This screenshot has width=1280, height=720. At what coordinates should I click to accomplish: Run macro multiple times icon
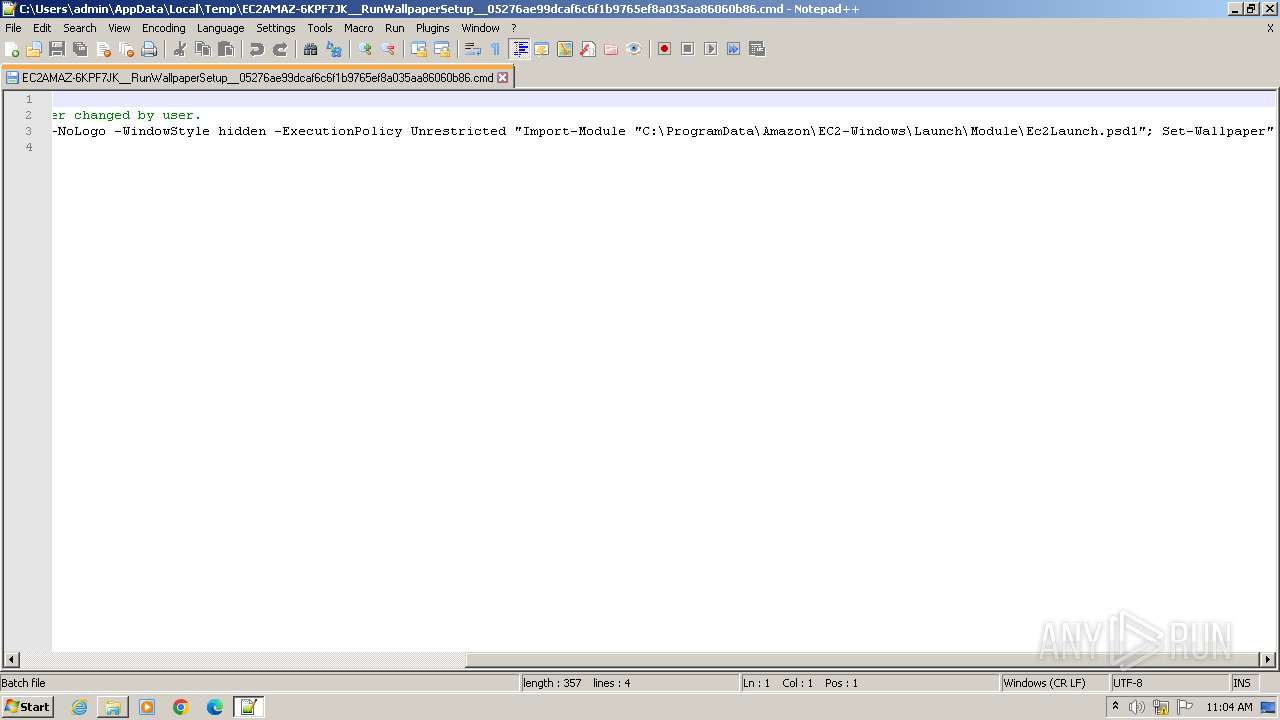coord(733,49)
